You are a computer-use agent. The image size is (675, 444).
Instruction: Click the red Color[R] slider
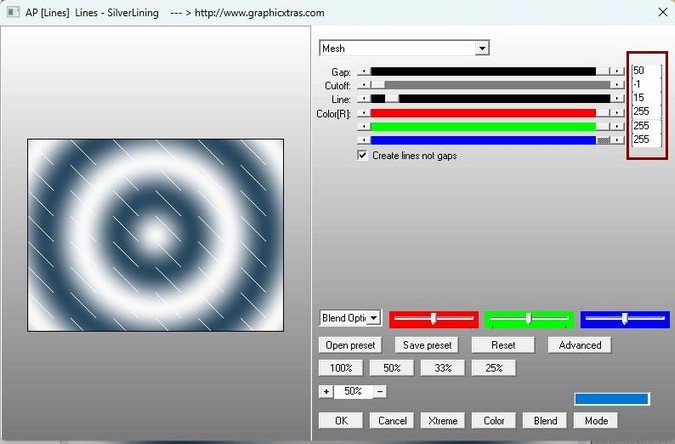coord(483,113)
